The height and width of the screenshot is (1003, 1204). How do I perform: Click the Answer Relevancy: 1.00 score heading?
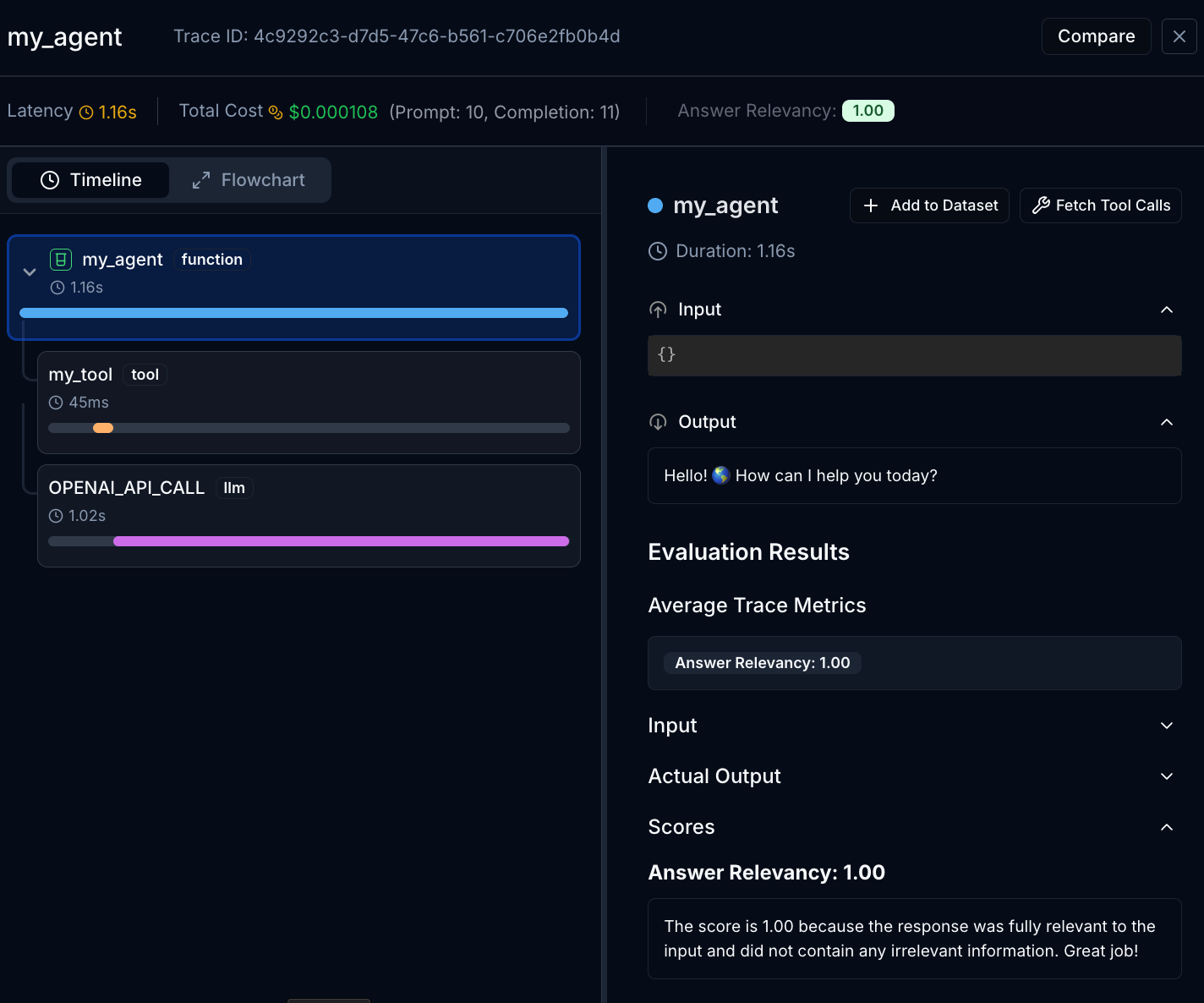pyautogui.click(x=767, y=873)
